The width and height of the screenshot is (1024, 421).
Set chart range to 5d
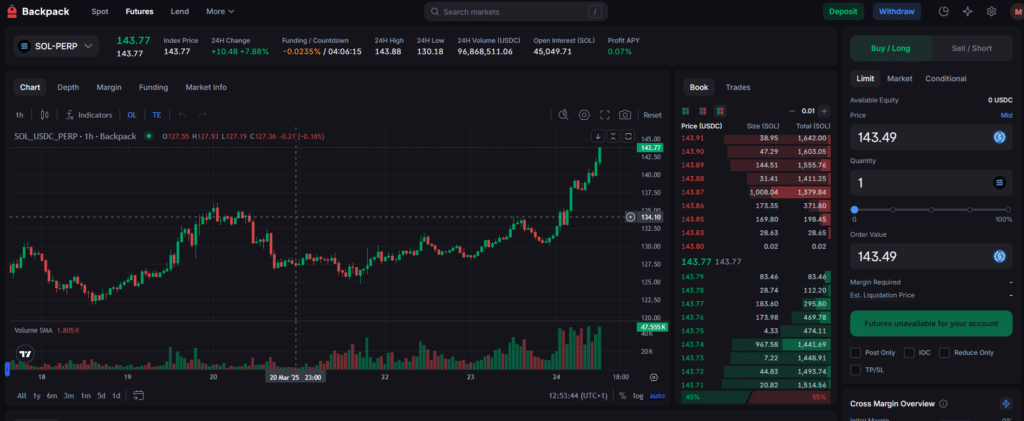(101, 396)
